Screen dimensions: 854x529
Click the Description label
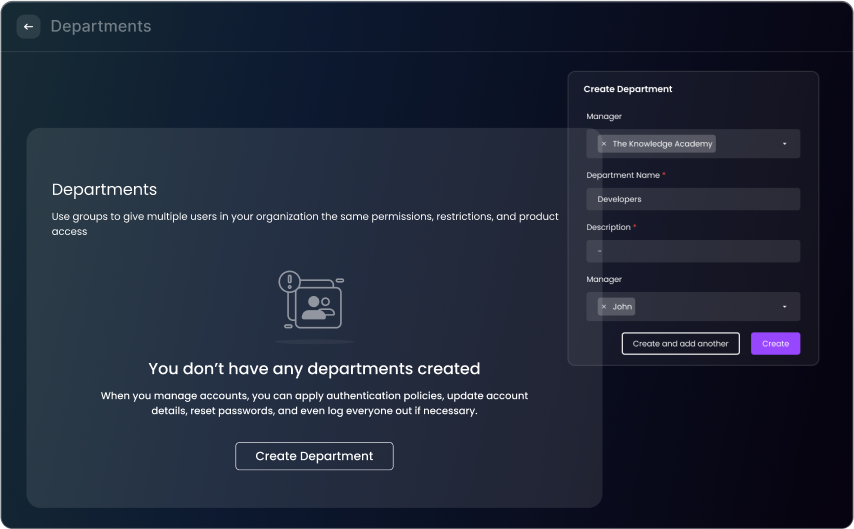[608, 227]
